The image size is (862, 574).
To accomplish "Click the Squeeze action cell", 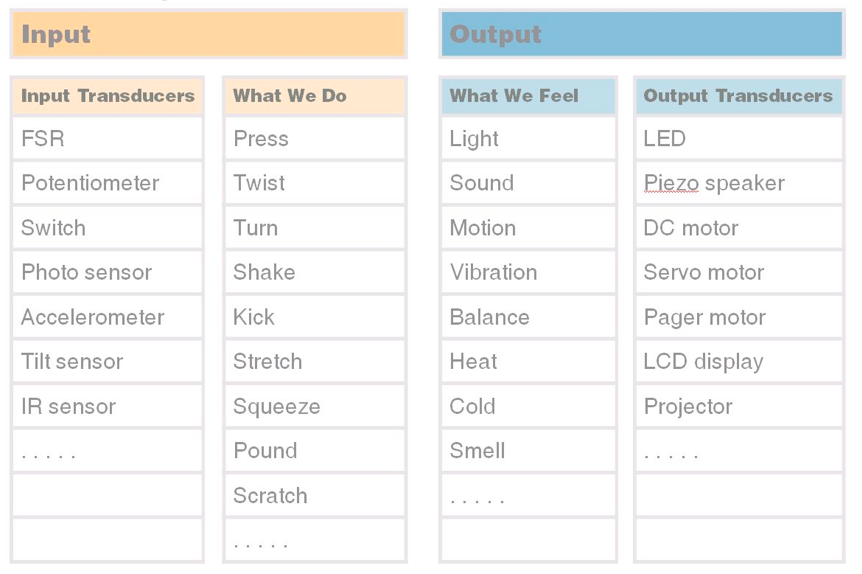I will click(x=314, y=406).
